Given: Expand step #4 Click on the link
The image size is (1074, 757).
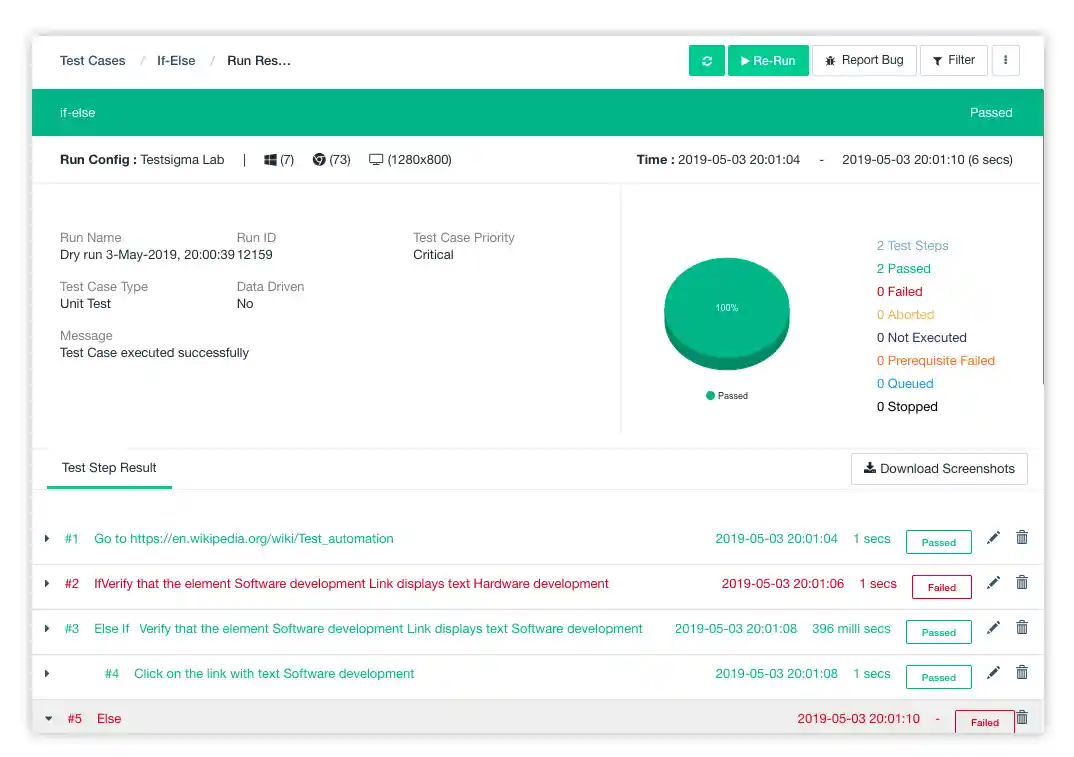Looking at the screenshot, I should (47, 673).
